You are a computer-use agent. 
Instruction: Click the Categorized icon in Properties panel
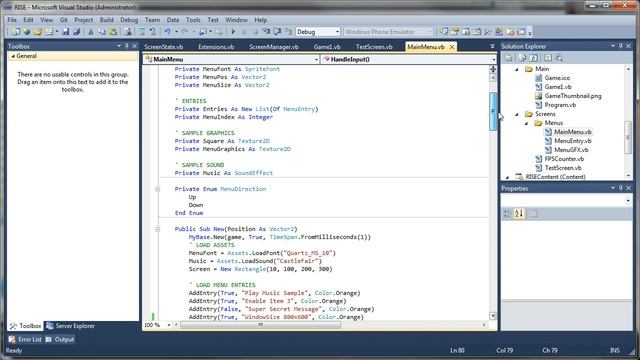tap(507, 213)
